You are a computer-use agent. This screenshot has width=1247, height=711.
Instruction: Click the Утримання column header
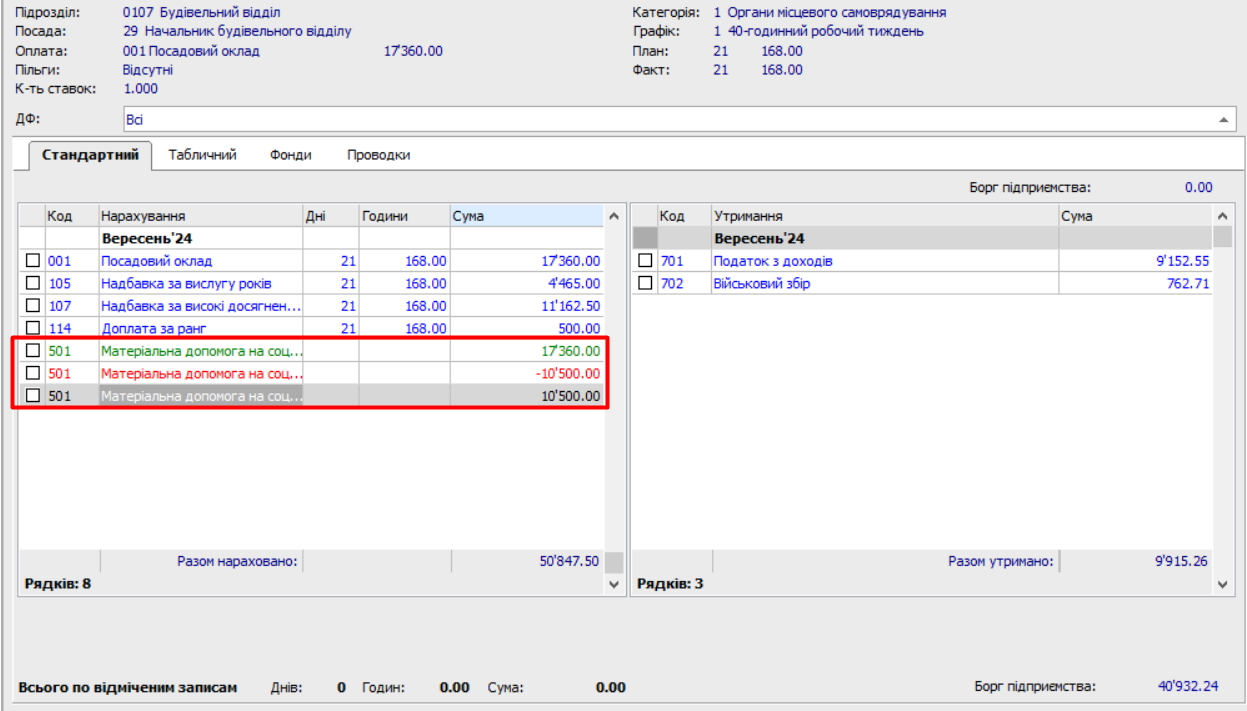point(884,216)
